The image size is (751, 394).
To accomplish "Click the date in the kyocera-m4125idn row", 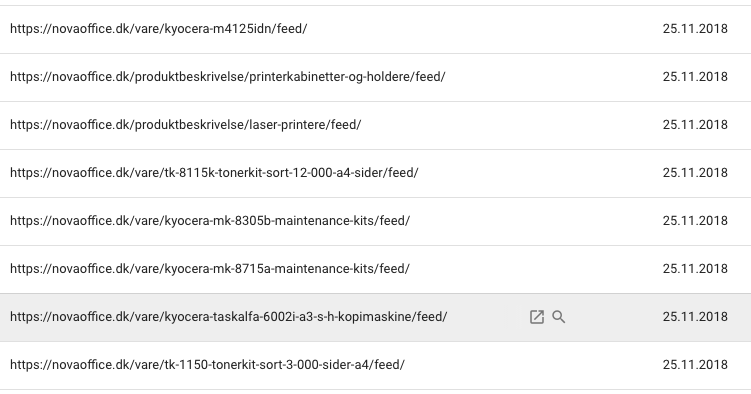I will click(x=695, y=29).
